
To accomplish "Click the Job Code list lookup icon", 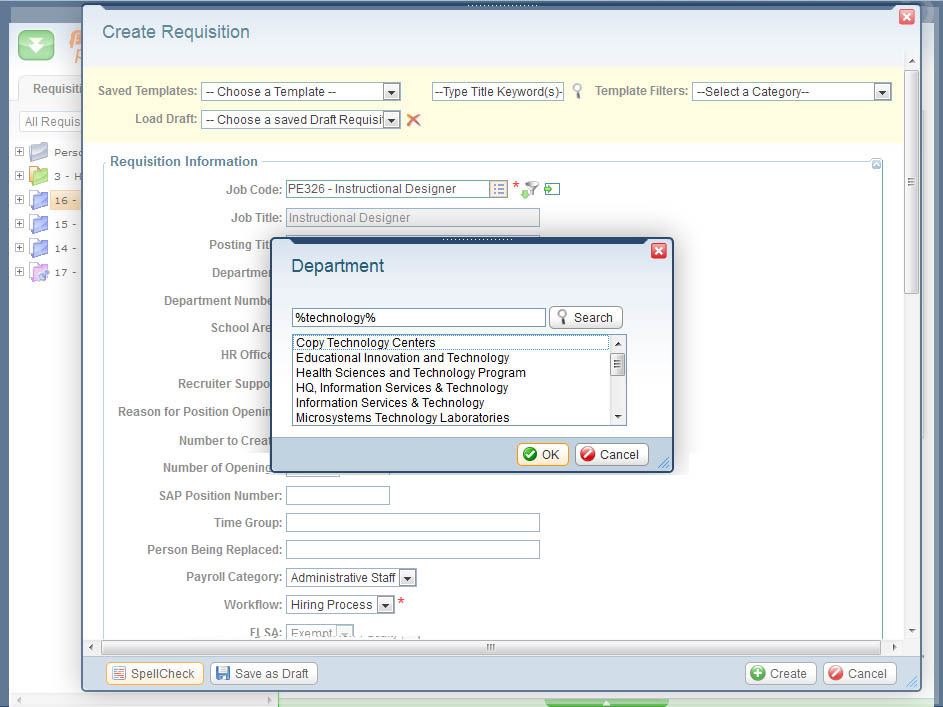I will (x=498, y=189).
